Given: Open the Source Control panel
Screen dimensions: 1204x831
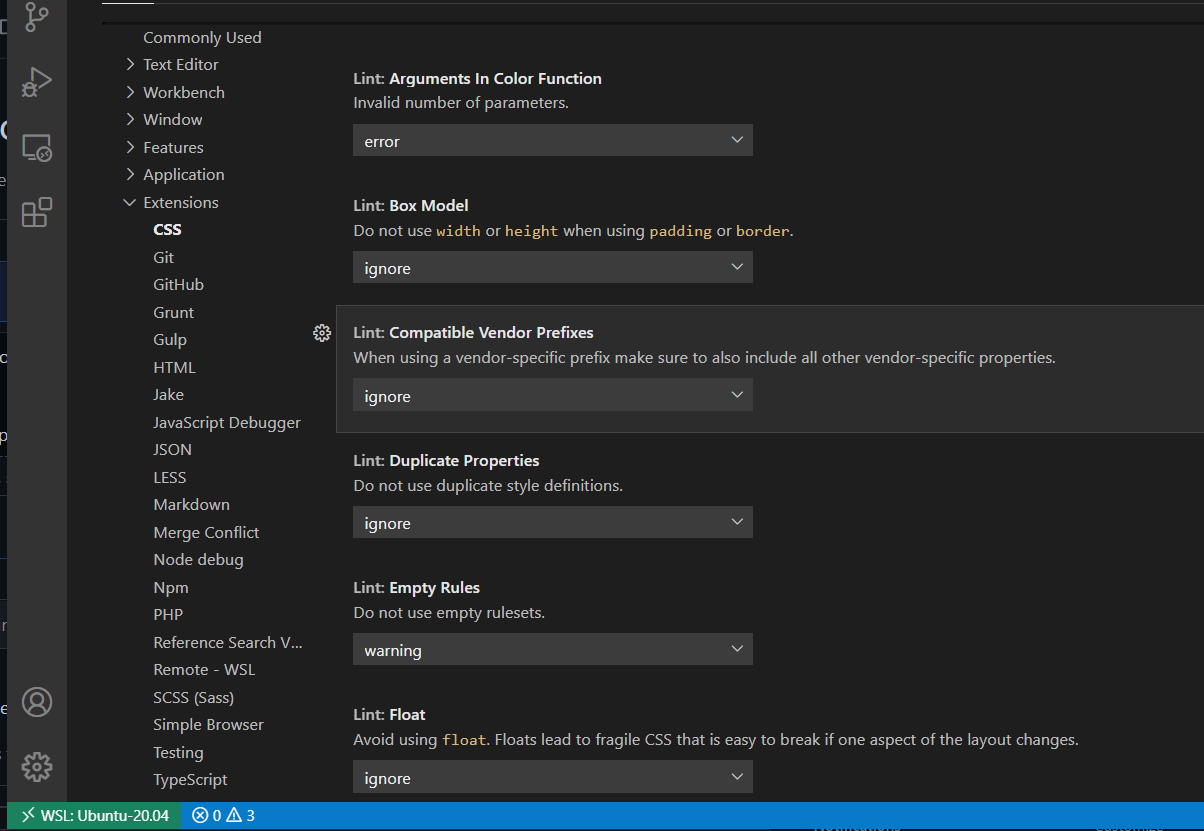Looking at the screenshot, I should (37, 18).
